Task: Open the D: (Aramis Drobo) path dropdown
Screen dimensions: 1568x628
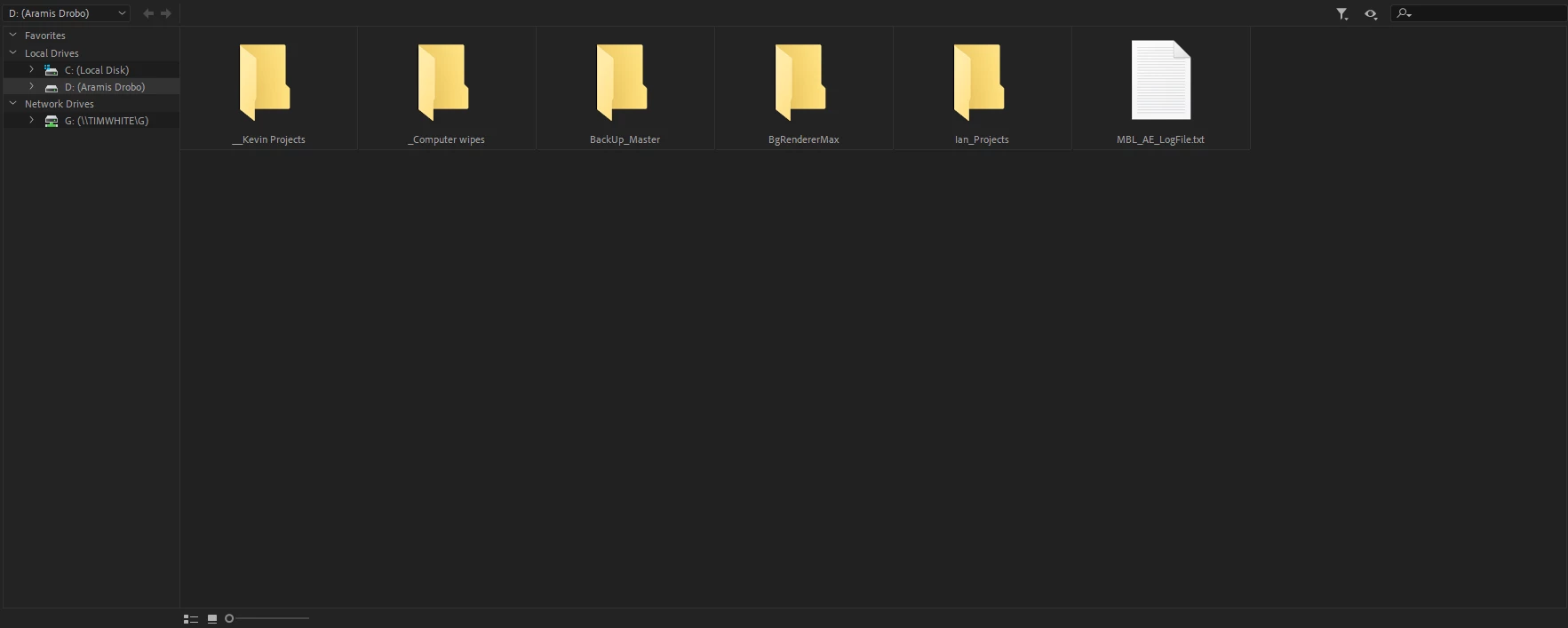Action: tap(67, 13)
